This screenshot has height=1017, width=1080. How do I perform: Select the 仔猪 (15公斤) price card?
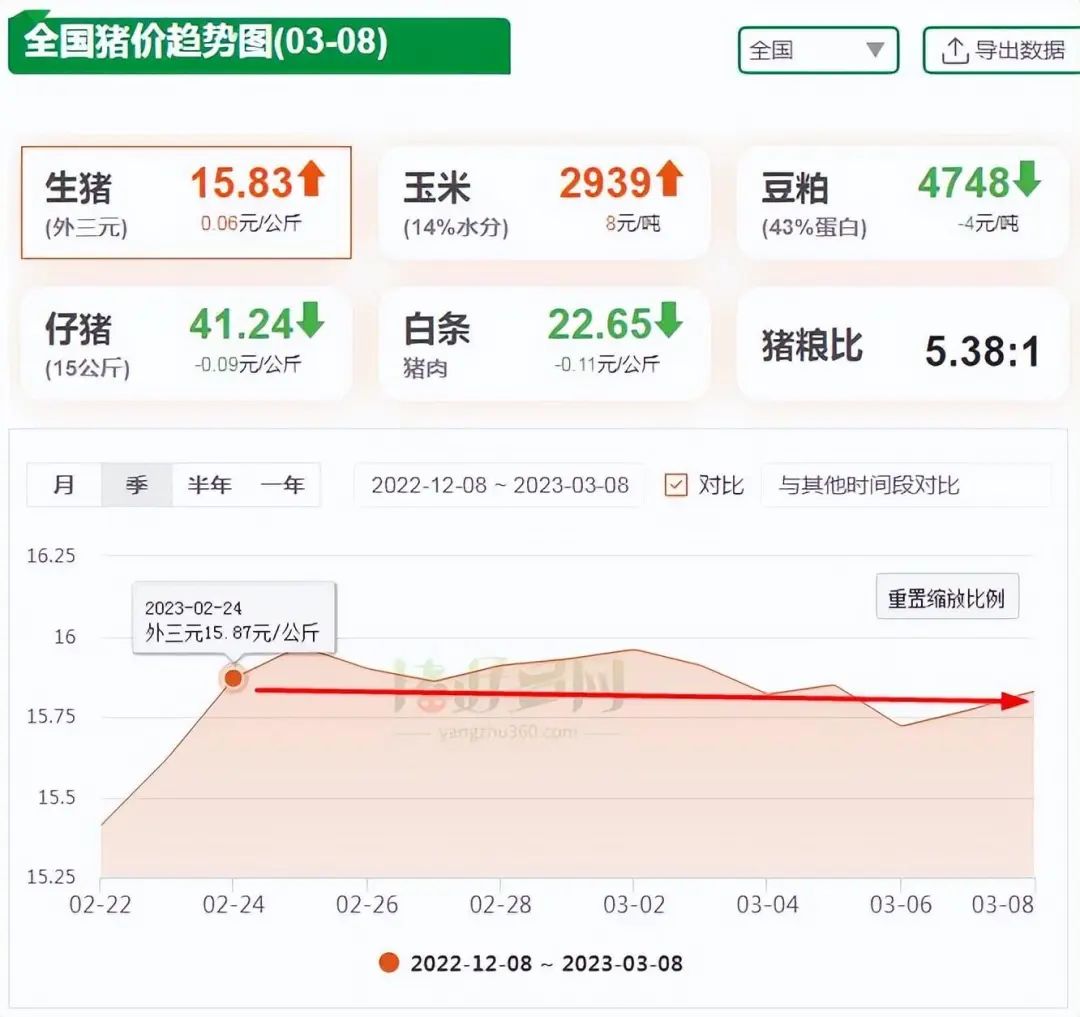[186, 344]
